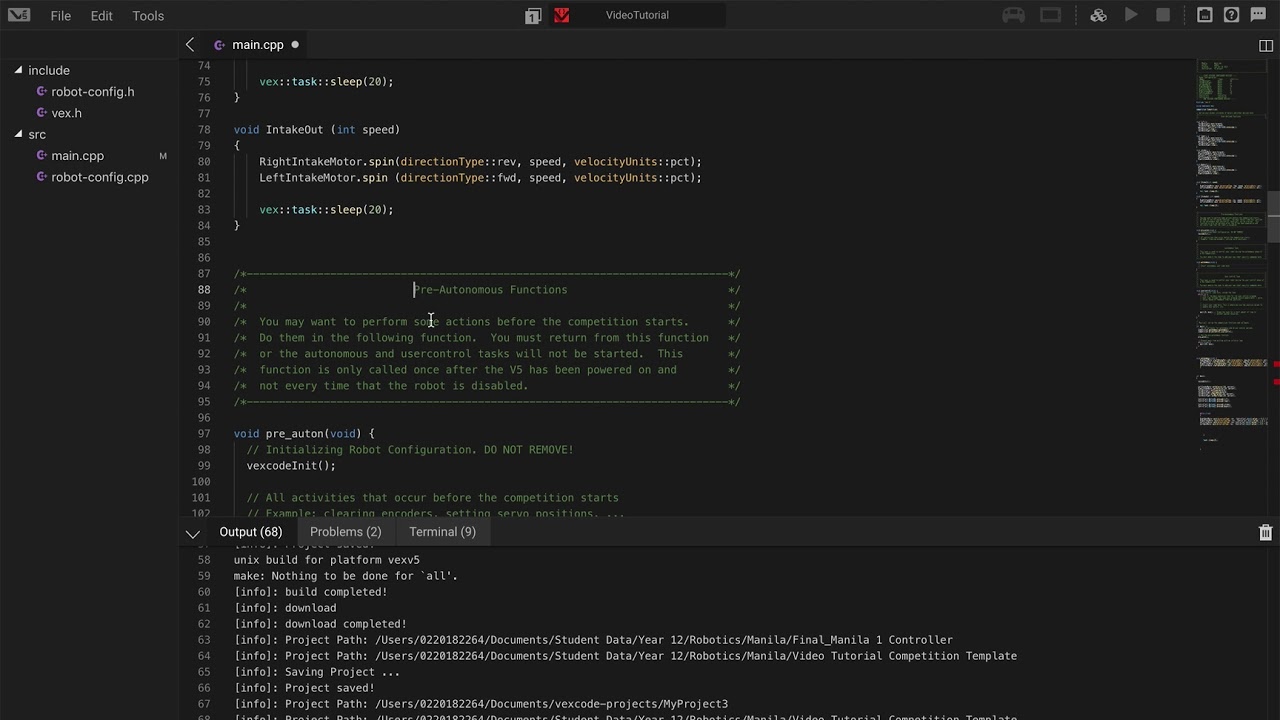
Task: Click the 'src' folder label
Action: pos(37,135)
